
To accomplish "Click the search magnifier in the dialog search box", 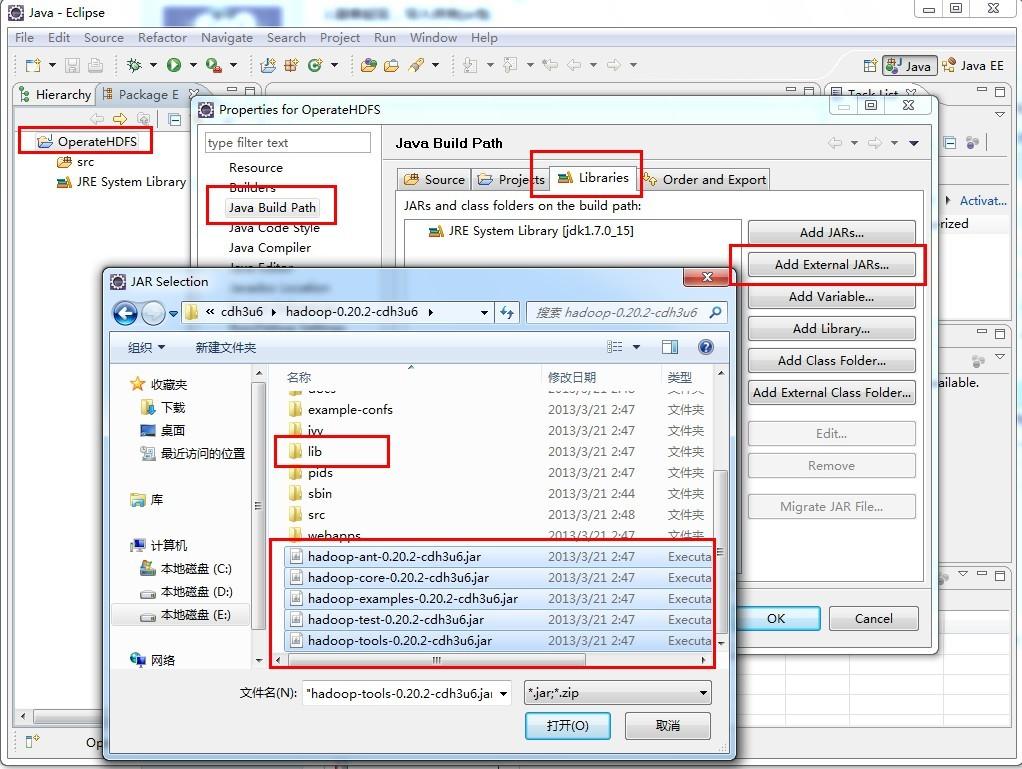I will click(x=715, y=312).
